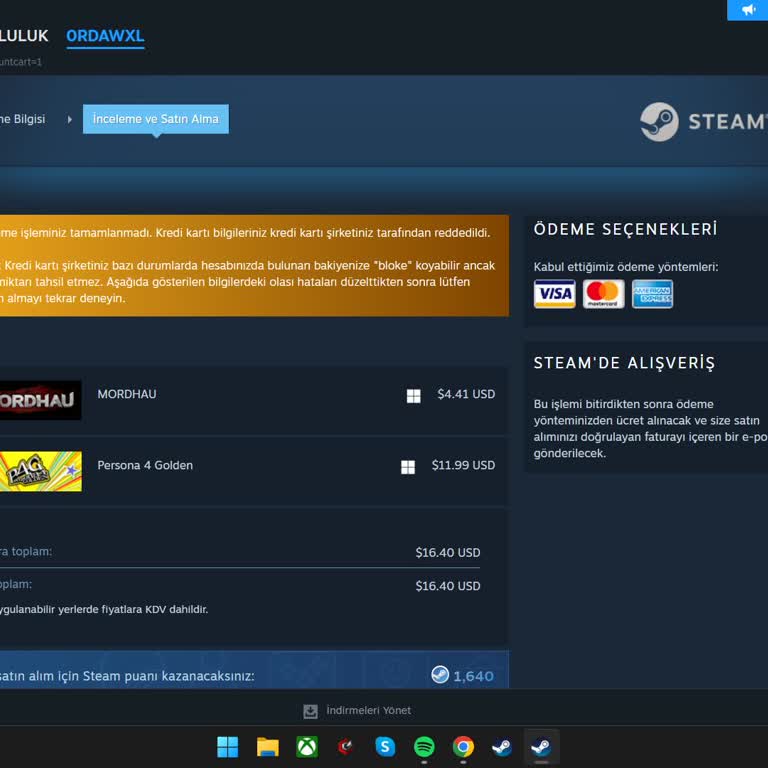Click the Steam points coin icon
Screen dimensions: 768x768
pyautogui.click(x=440, y=675)
